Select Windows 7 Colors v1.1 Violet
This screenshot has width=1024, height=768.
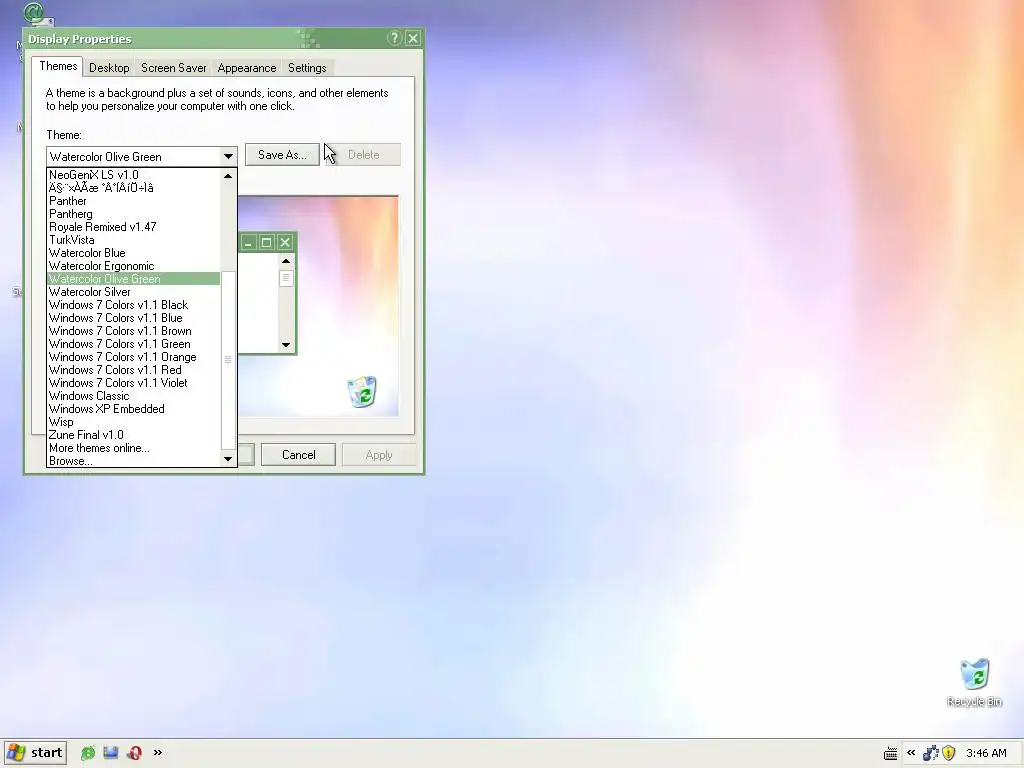click(134, 383)
